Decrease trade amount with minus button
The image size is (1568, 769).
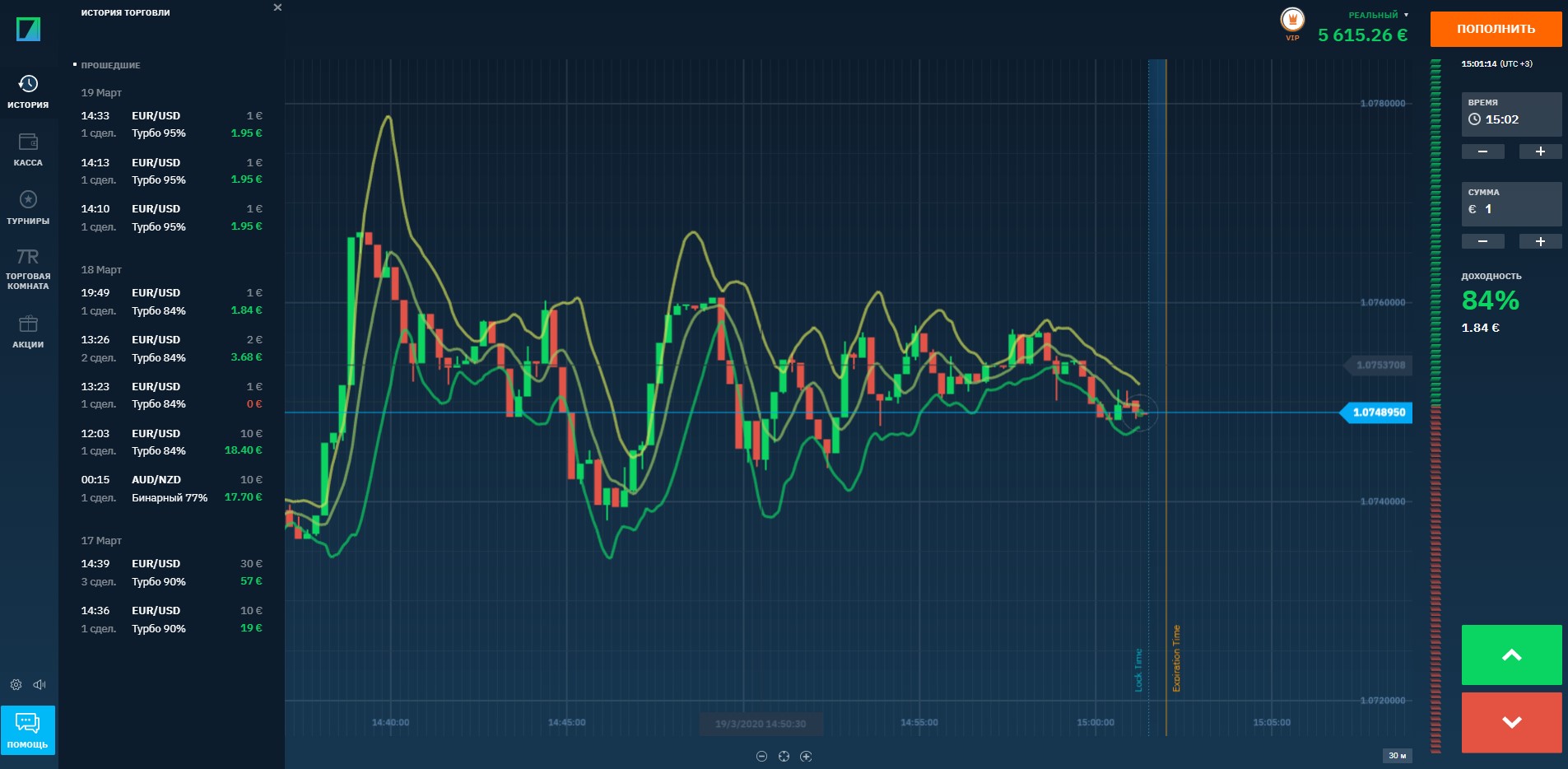click(1482, 241)
